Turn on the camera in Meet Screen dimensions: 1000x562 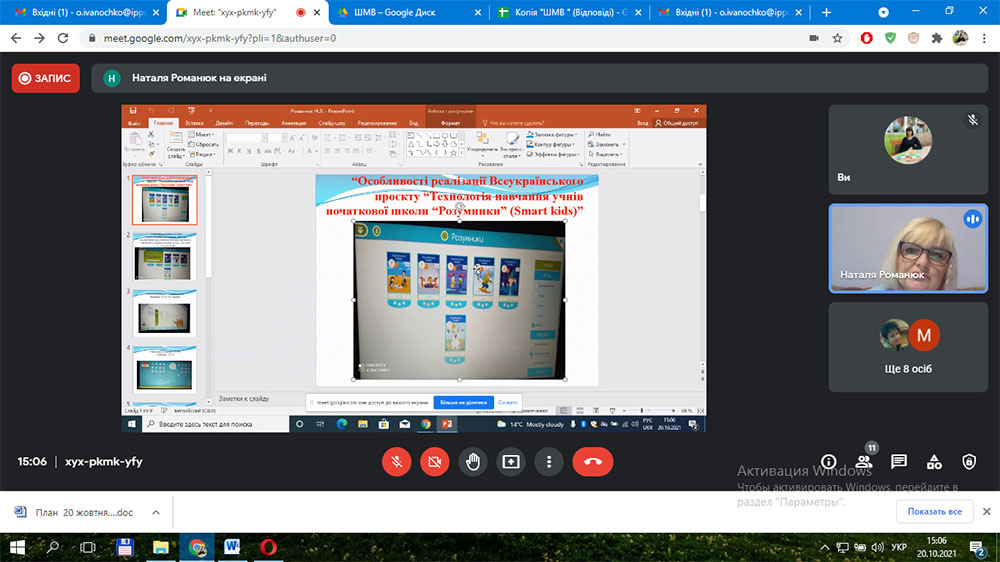(x=434, y=461)
